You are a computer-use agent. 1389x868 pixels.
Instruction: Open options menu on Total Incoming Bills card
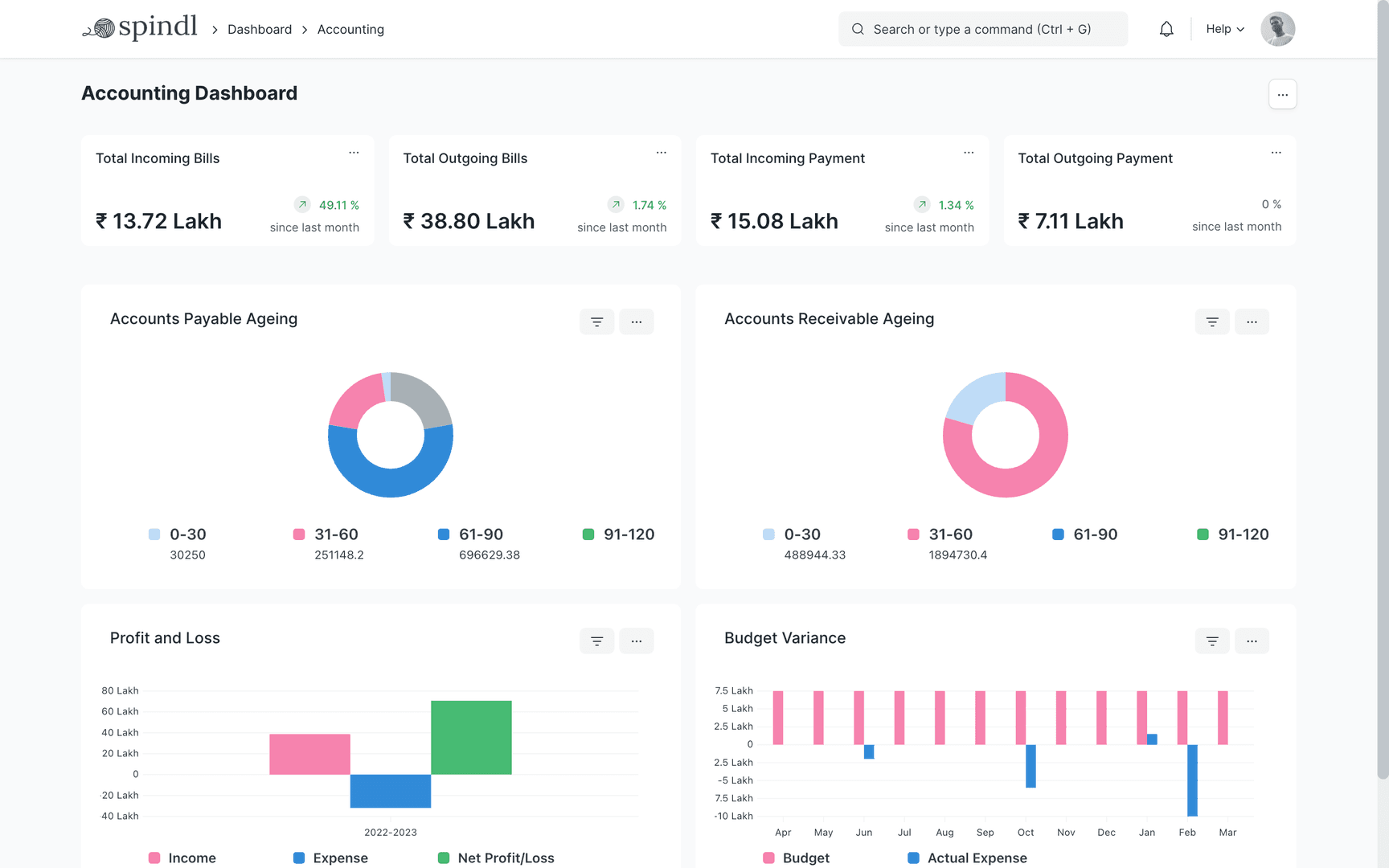coord(354,152)
